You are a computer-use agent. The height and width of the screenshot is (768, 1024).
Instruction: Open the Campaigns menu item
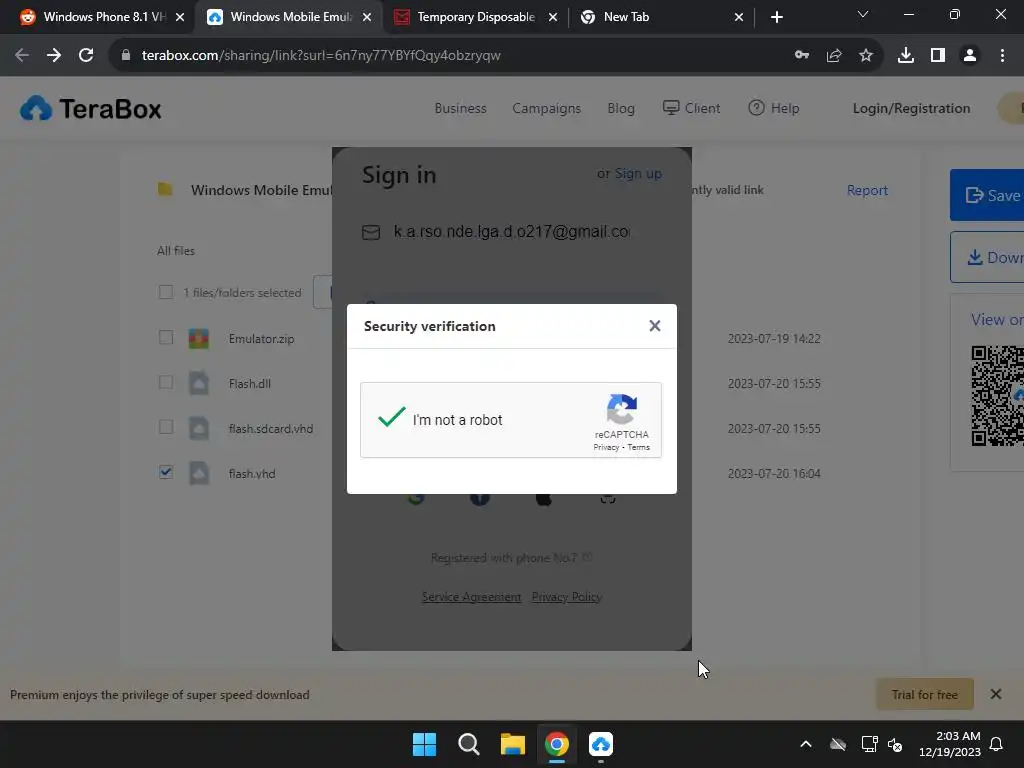click(547, 108)
